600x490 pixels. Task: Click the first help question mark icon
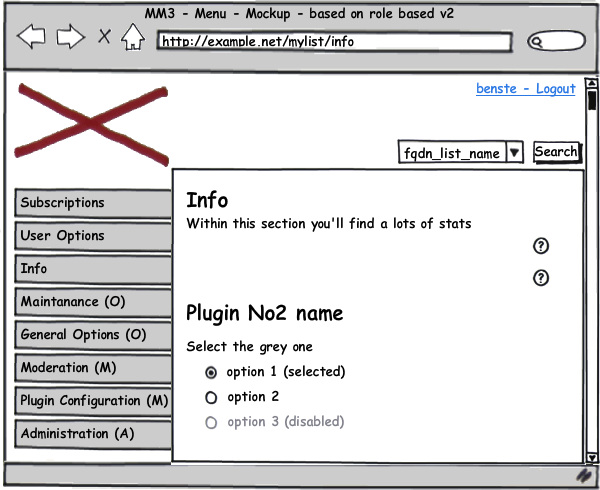(541, 246)
